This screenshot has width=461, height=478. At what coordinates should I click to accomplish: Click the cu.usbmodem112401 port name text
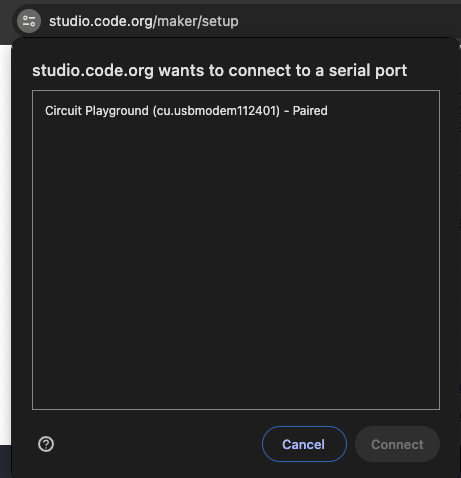tap(218, 111)
